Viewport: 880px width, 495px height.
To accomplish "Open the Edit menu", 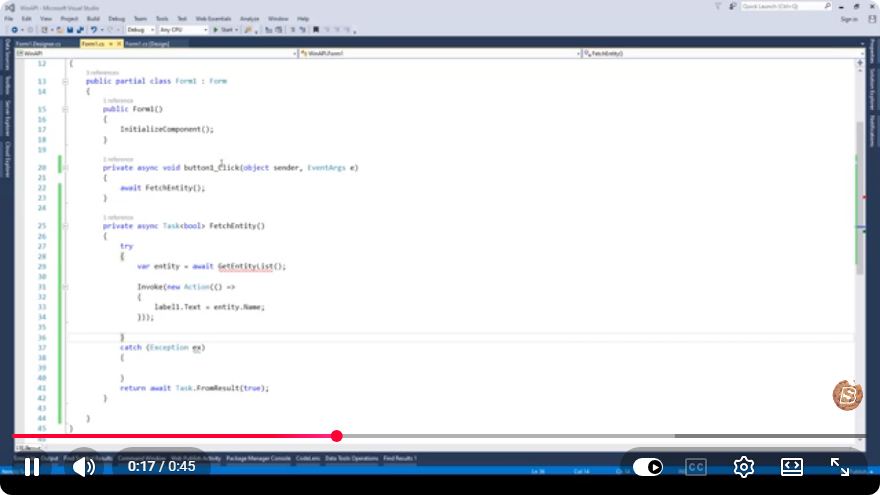I will point(26,19).
